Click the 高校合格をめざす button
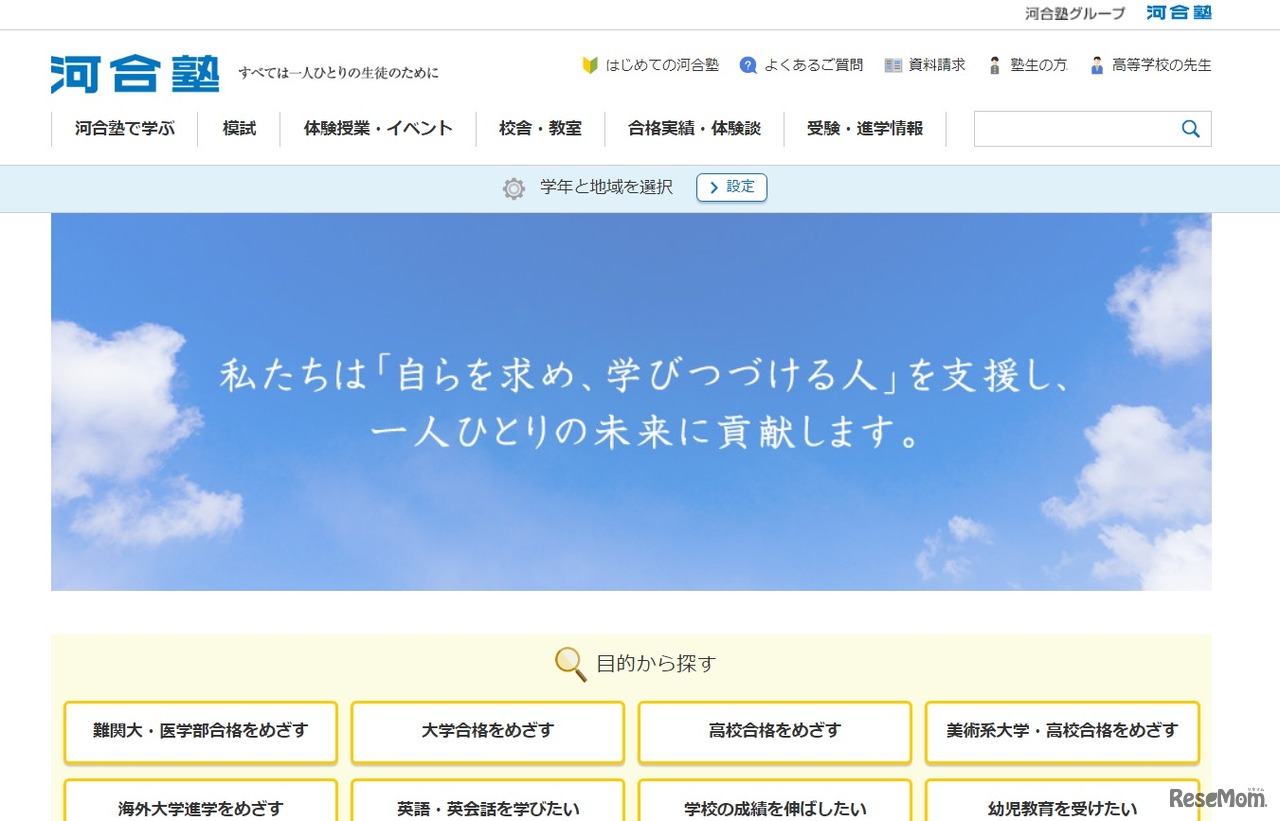The height and width of the screenshot is (821, 1280). click(774, 732)
